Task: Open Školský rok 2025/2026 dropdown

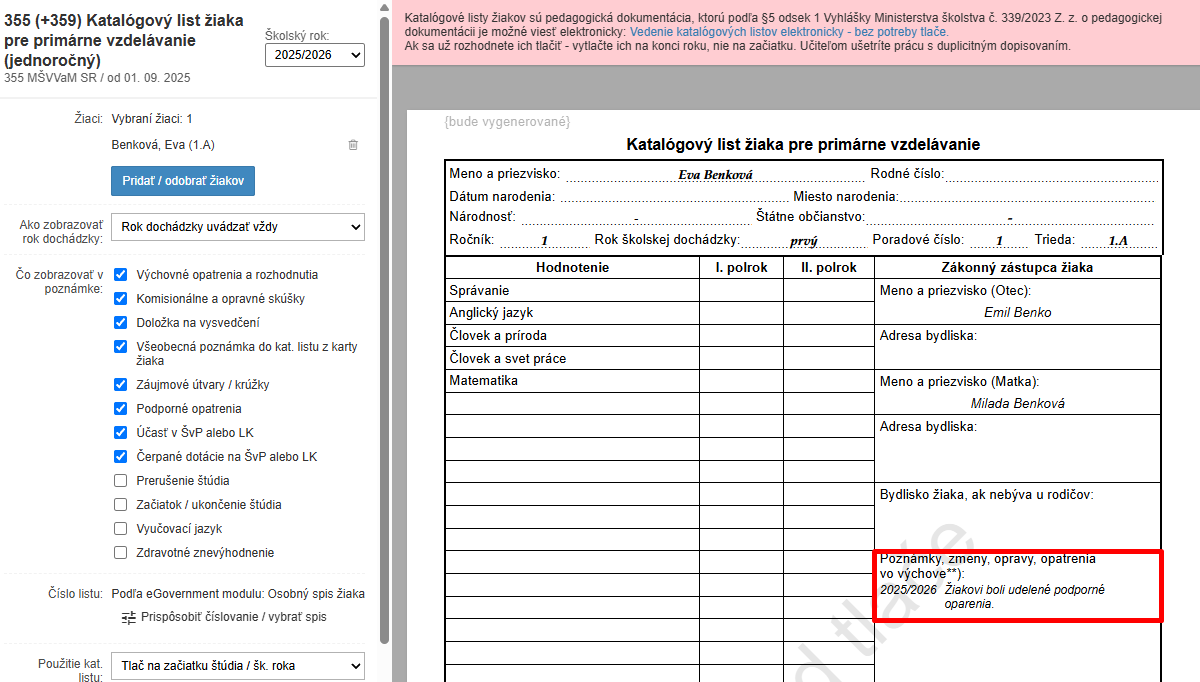Action: pyautogui.click(x=315, y=56)
